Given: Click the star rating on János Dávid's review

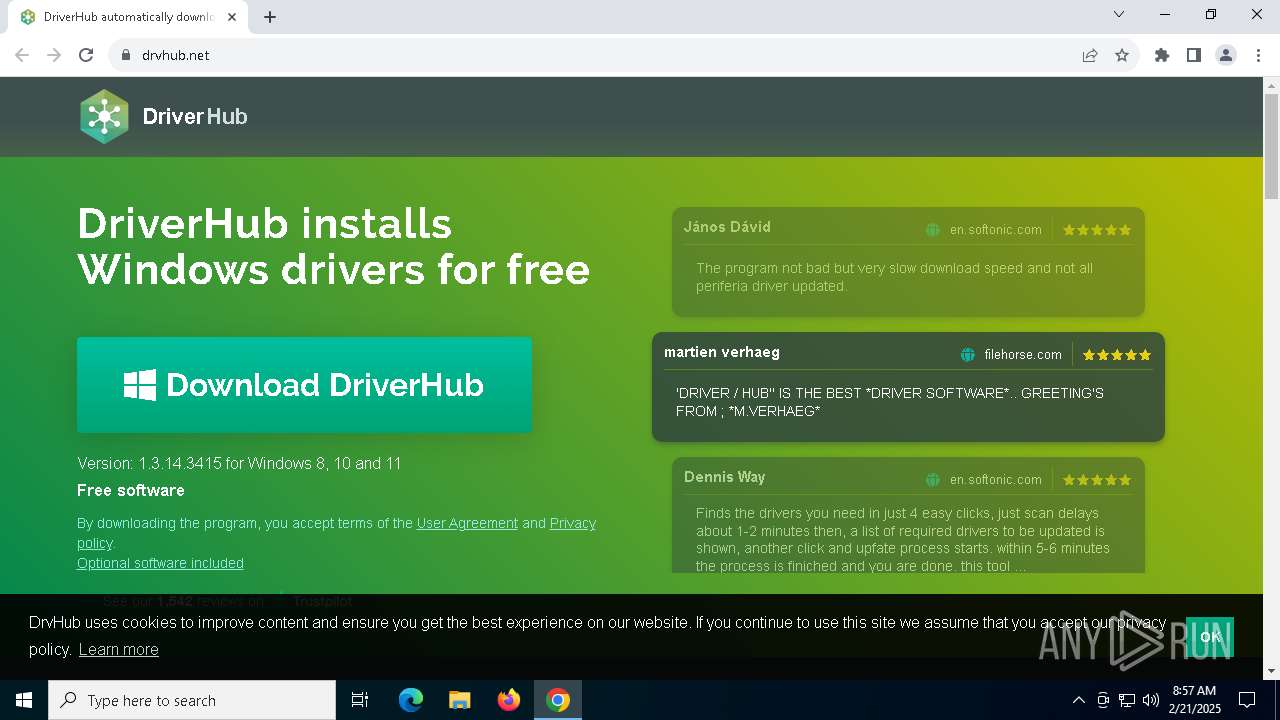Looking at the screenshot, I should point(1097,230).
